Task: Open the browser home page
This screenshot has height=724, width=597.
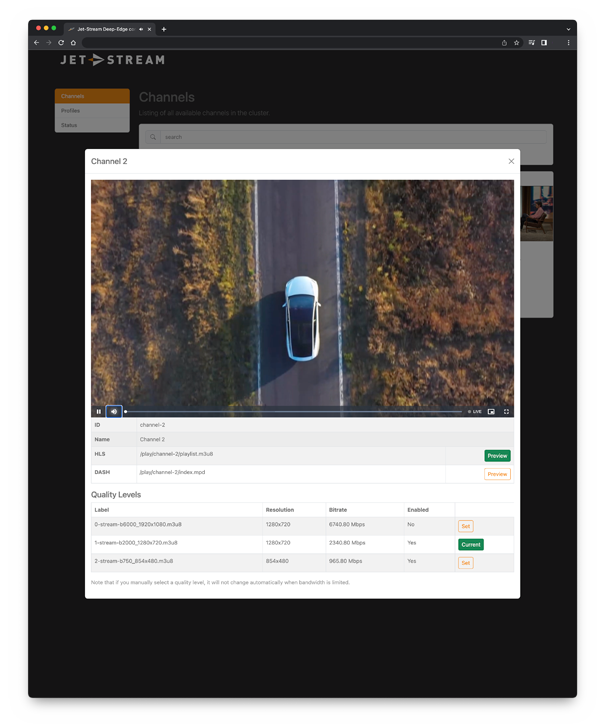Action: click(x=73, y=42)
